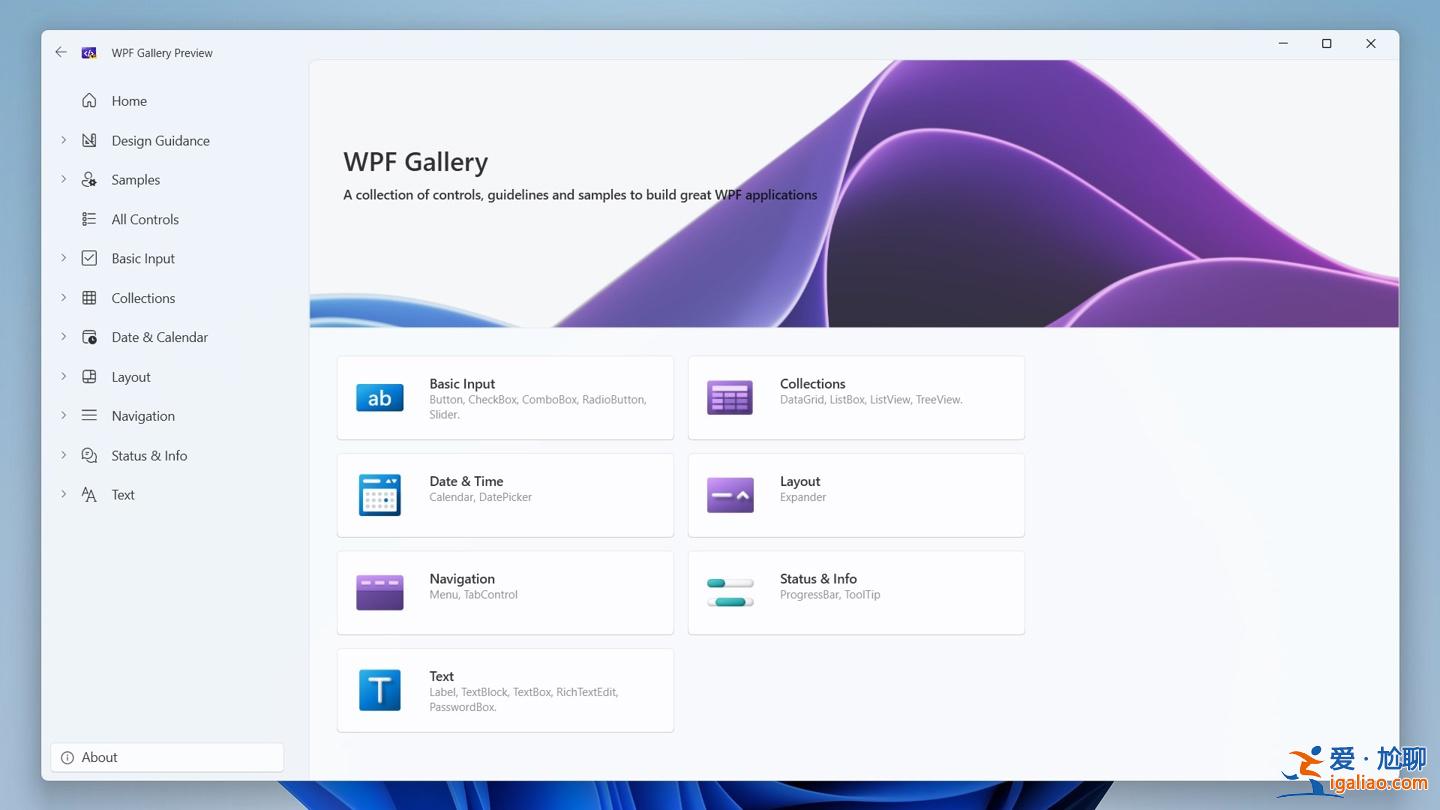The width and height of the screenshot is (1440, 810).
Task: Expand Collections in the navigation pane
Action: [x=63, y=297]
